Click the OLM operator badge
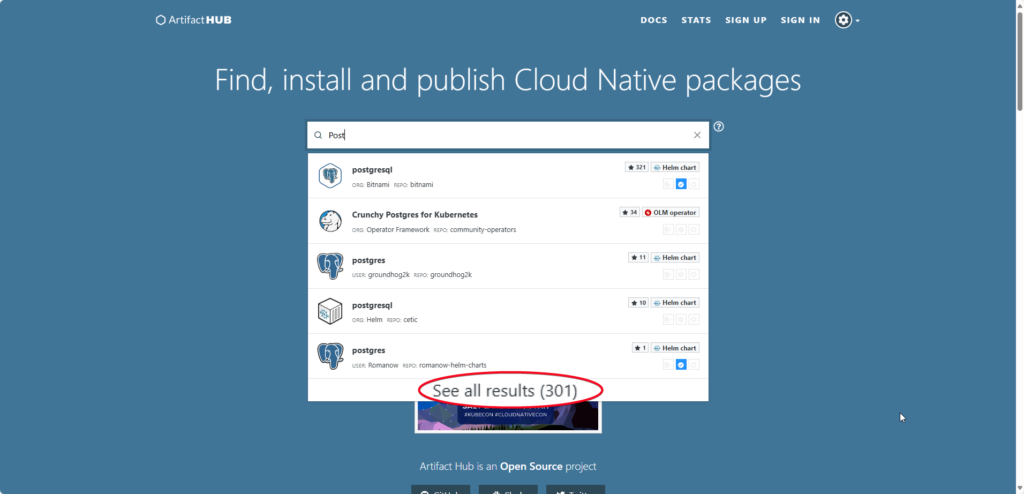The image size is (1024, 494). (671, 212)
